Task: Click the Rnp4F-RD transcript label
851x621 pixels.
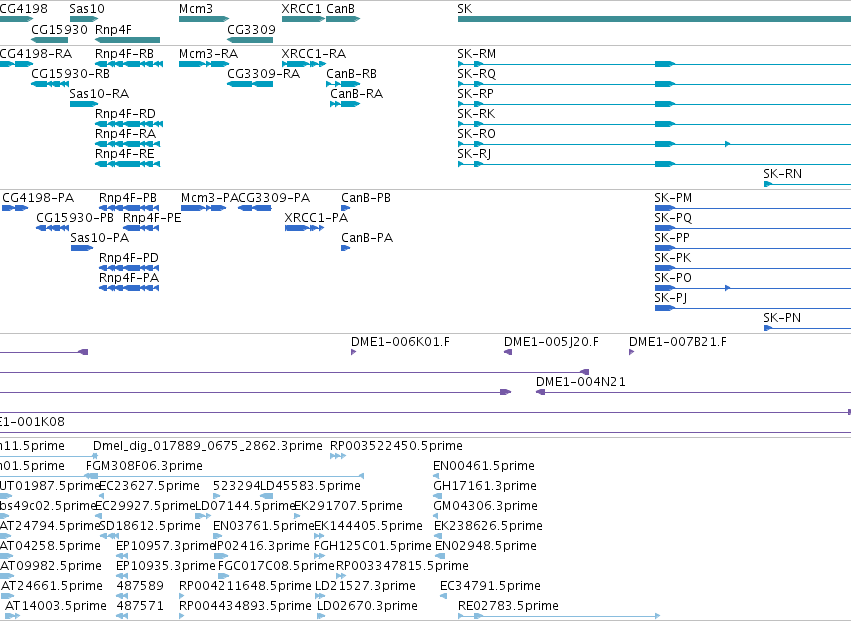Action: 125,114
